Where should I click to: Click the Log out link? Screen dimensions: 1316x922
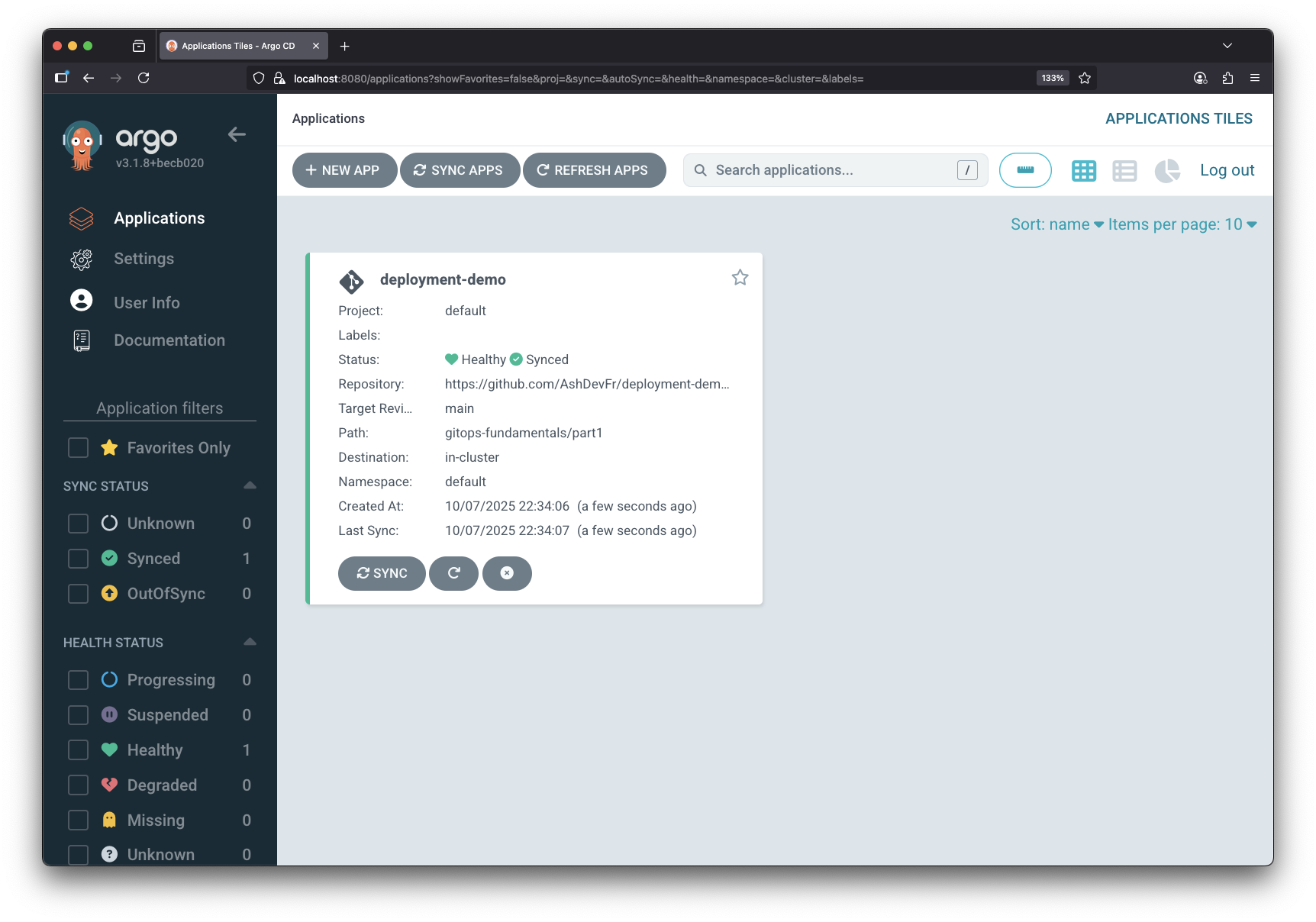[x=1227, y=170]
